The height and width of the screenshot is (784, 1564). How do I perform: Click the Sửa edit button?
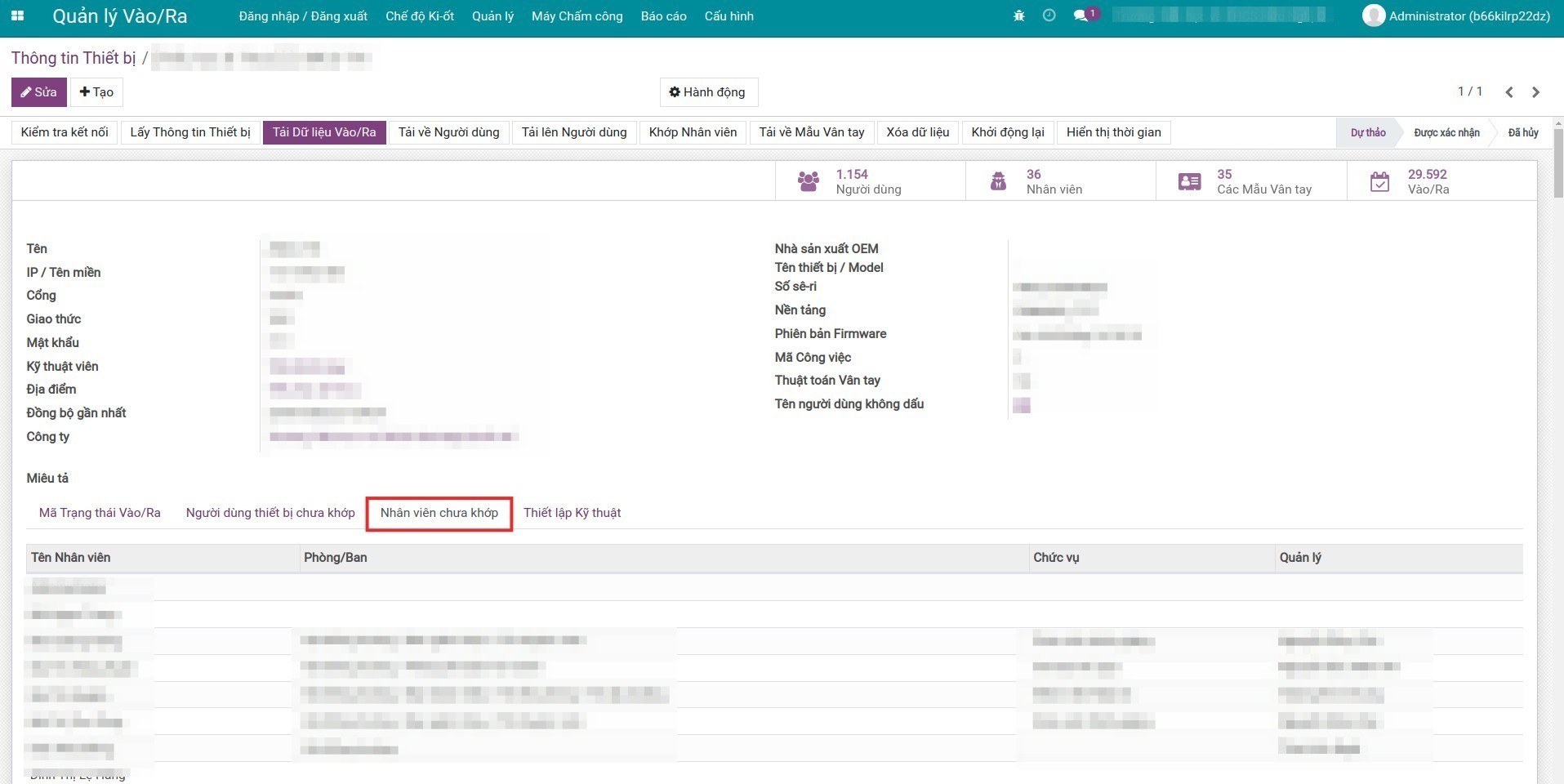tap(39, 92)
